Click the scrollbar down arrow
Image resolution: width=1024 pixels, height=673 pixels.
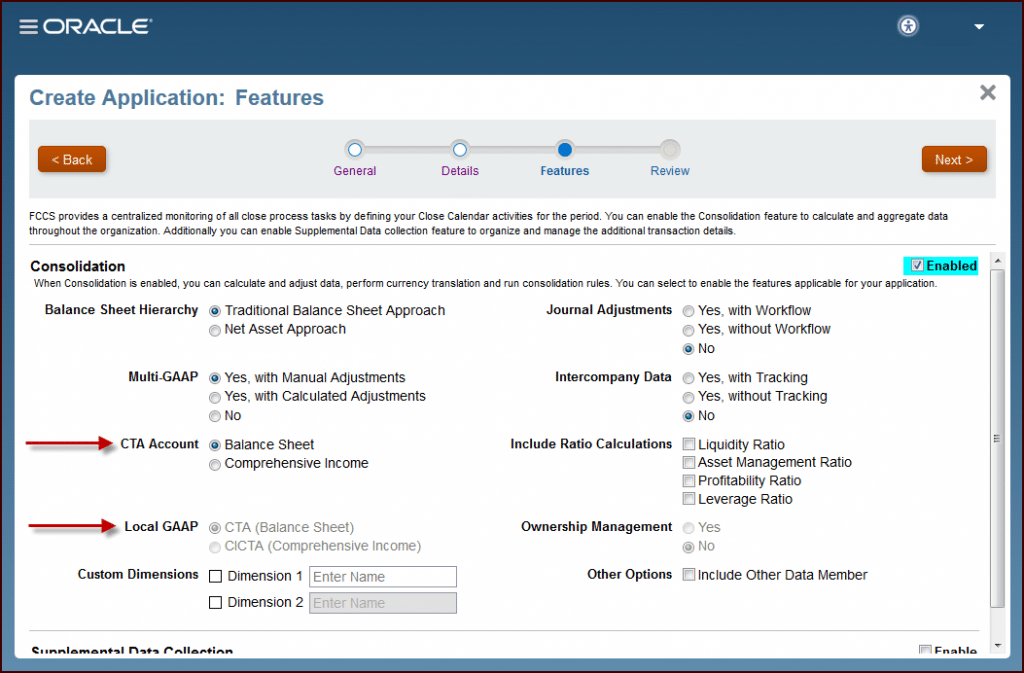[x=997, y=646]
